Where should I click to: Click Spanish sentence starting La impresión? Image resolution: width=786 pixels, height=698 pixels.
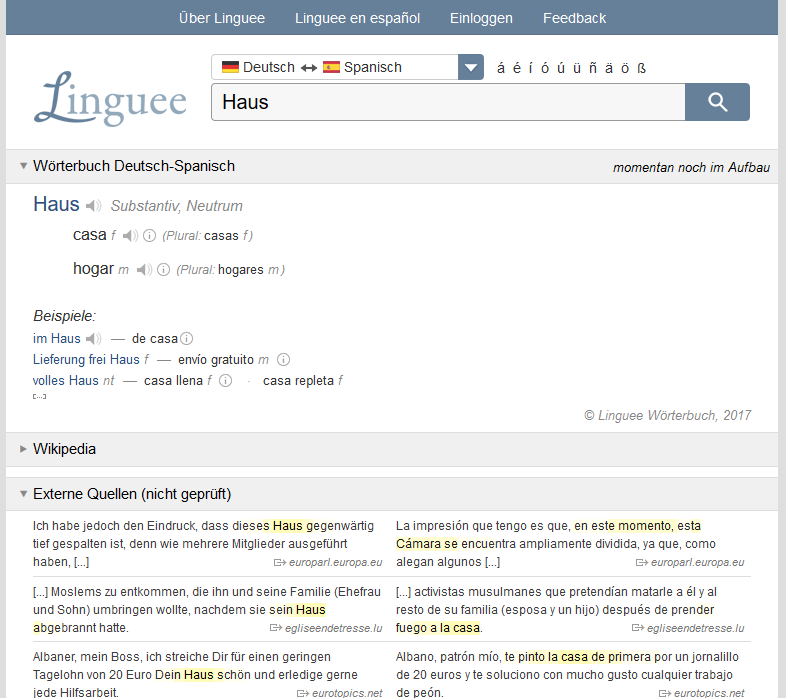click(x=556, y=544)
